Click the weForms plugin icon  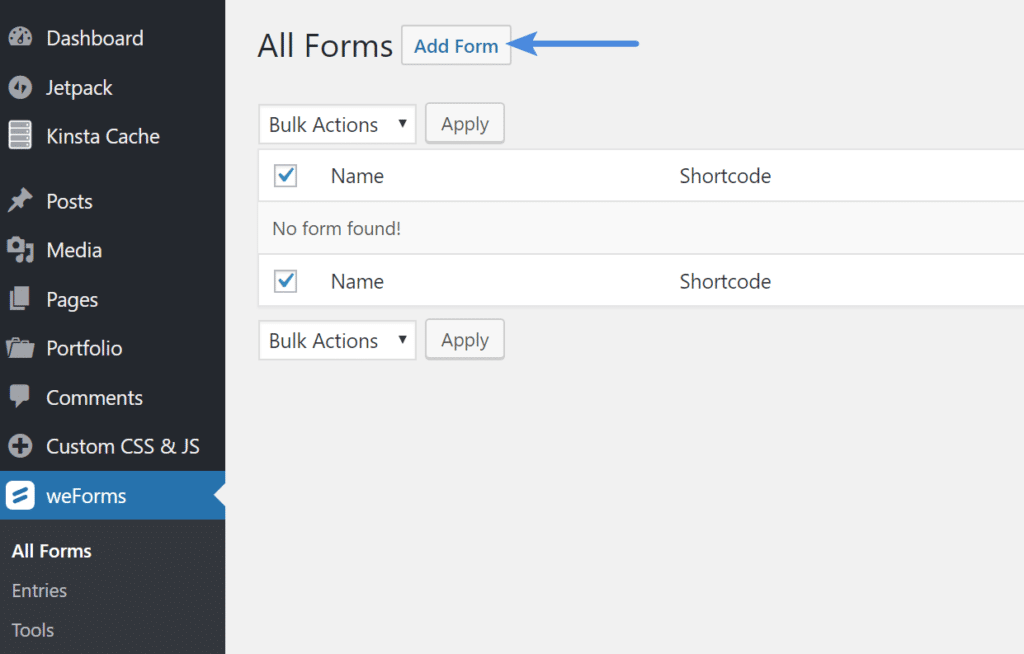(x=22, y=495)
